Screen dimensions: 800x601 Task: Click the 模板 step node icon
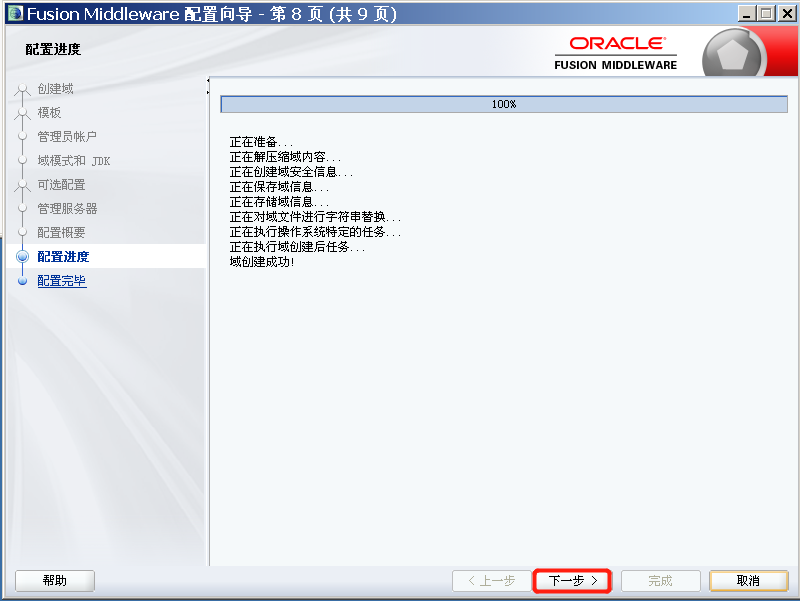pyautogui.click(x=22, y=113)
